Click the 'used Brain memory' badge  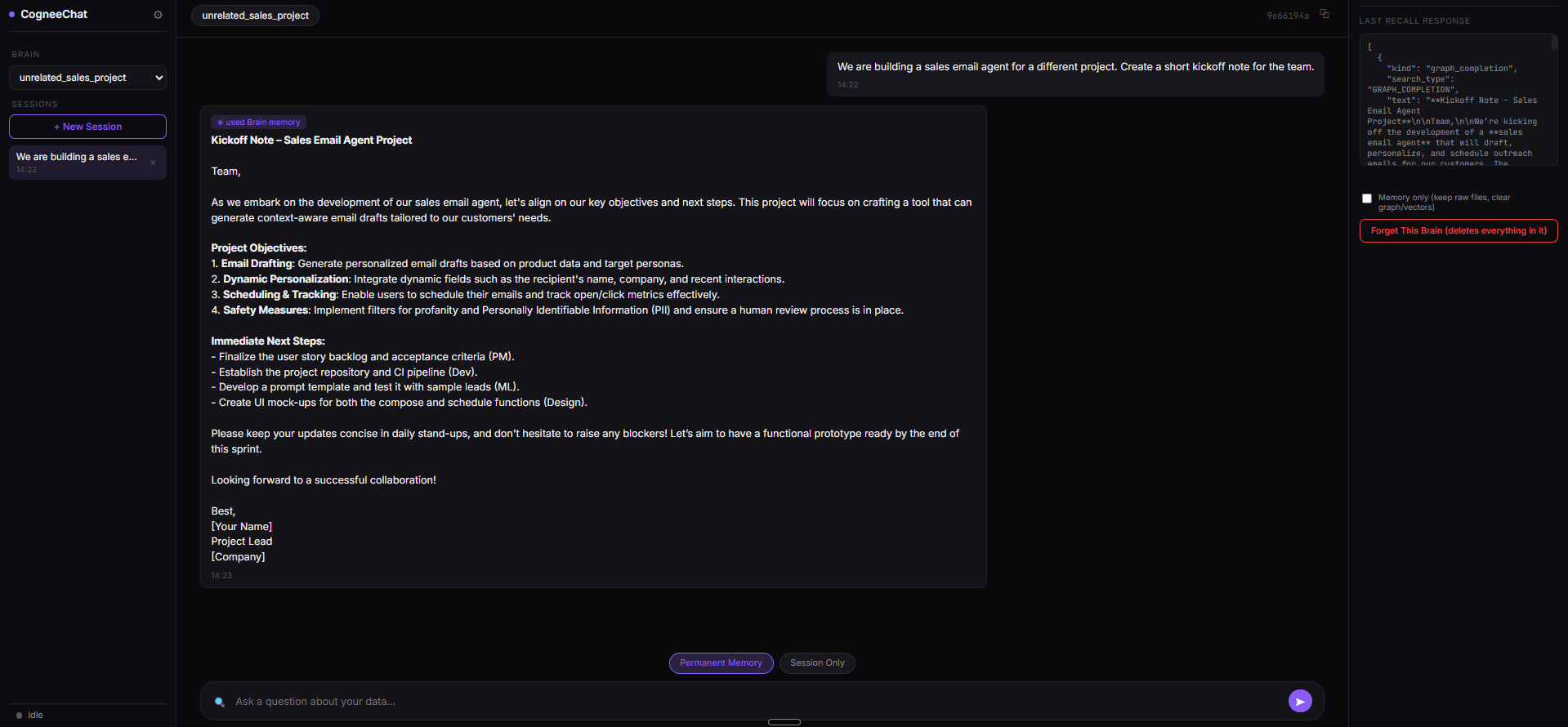click(258, 122)
